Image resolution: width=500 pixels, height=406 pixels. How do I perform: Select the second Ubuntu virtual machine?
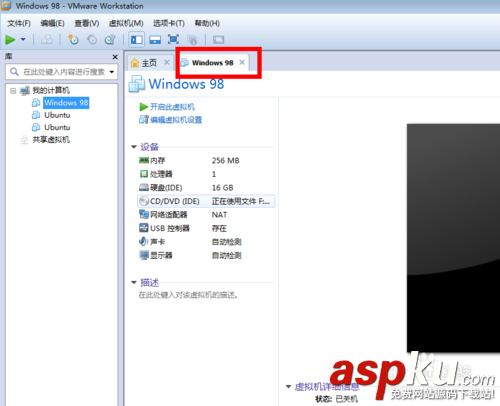pyautogui.click(x=57, y=127)
